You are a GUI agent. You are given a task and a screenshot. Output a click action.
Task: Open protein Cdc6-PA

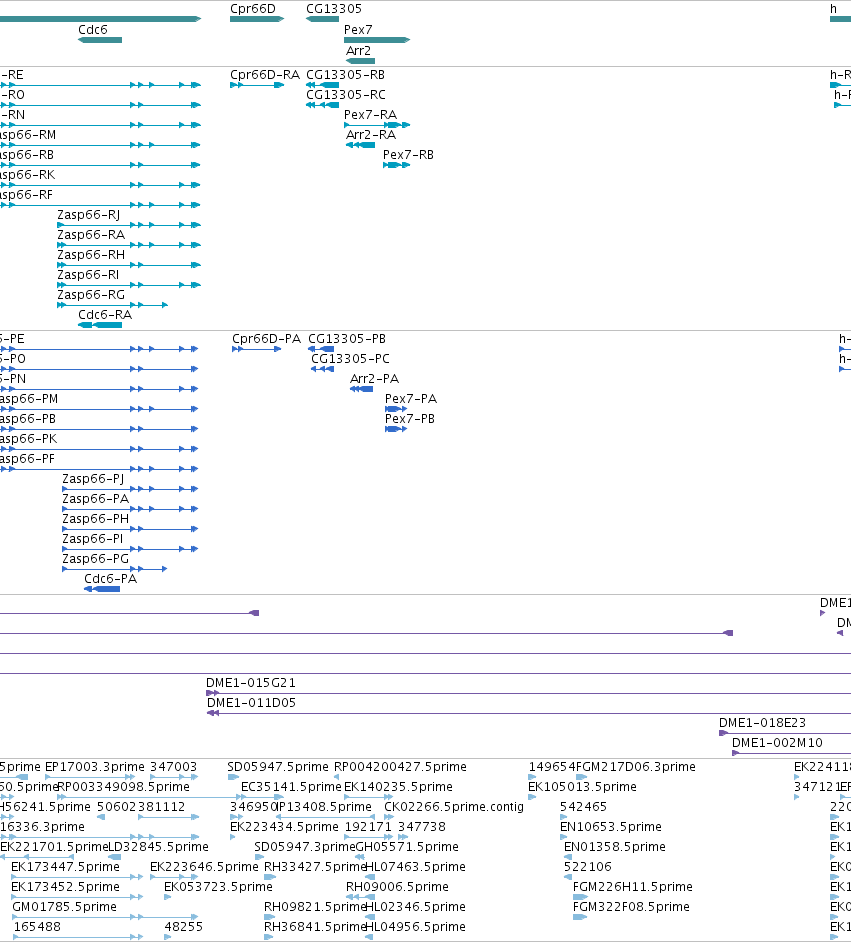(111, 579)
